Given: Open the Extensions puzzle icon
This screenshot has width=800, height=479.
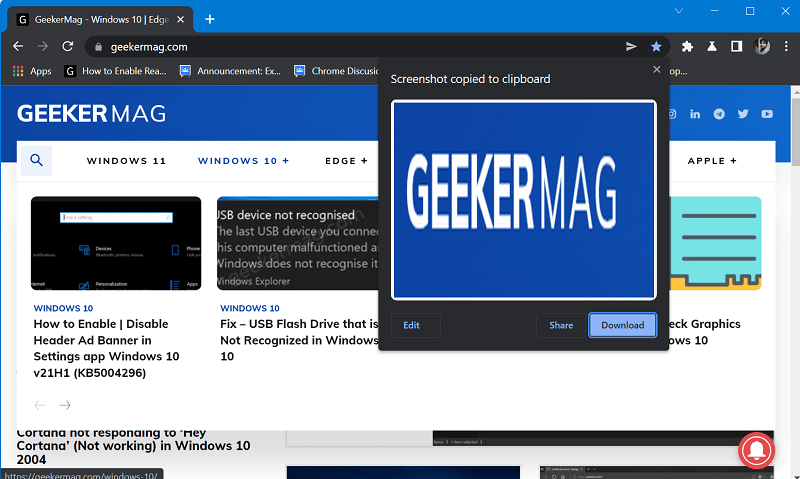Looking at the screenshot, I should (687, 46).
